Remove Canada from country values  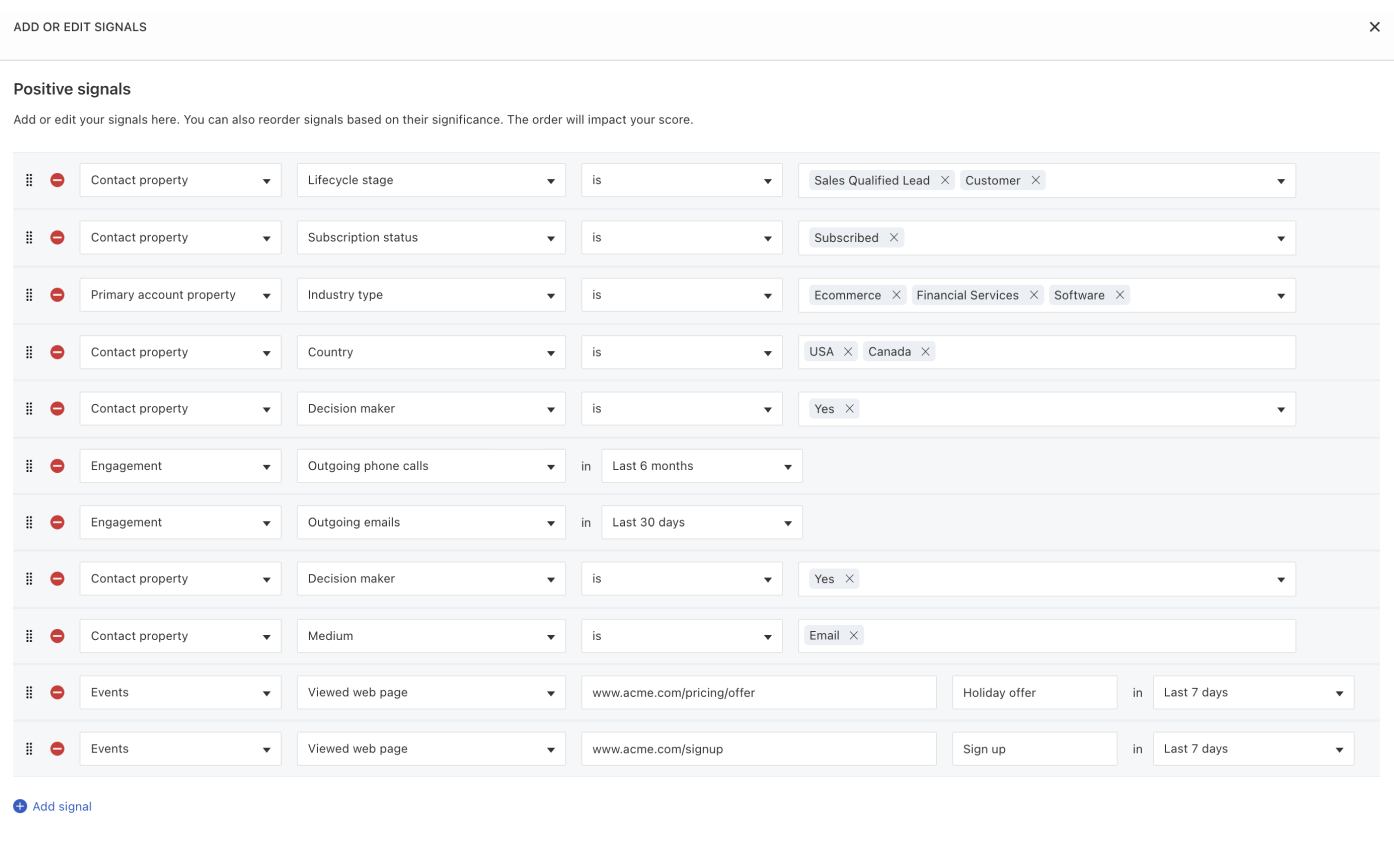click(x=925, y=352)
